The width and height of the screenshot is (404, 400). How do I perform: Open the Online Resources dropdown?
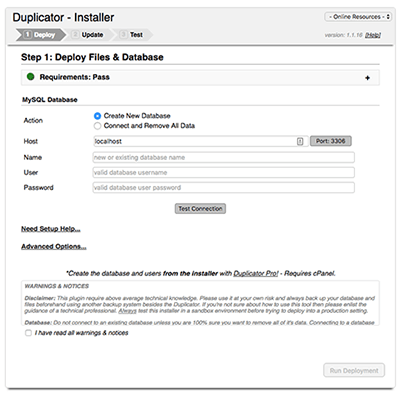(x=358, y=17)
